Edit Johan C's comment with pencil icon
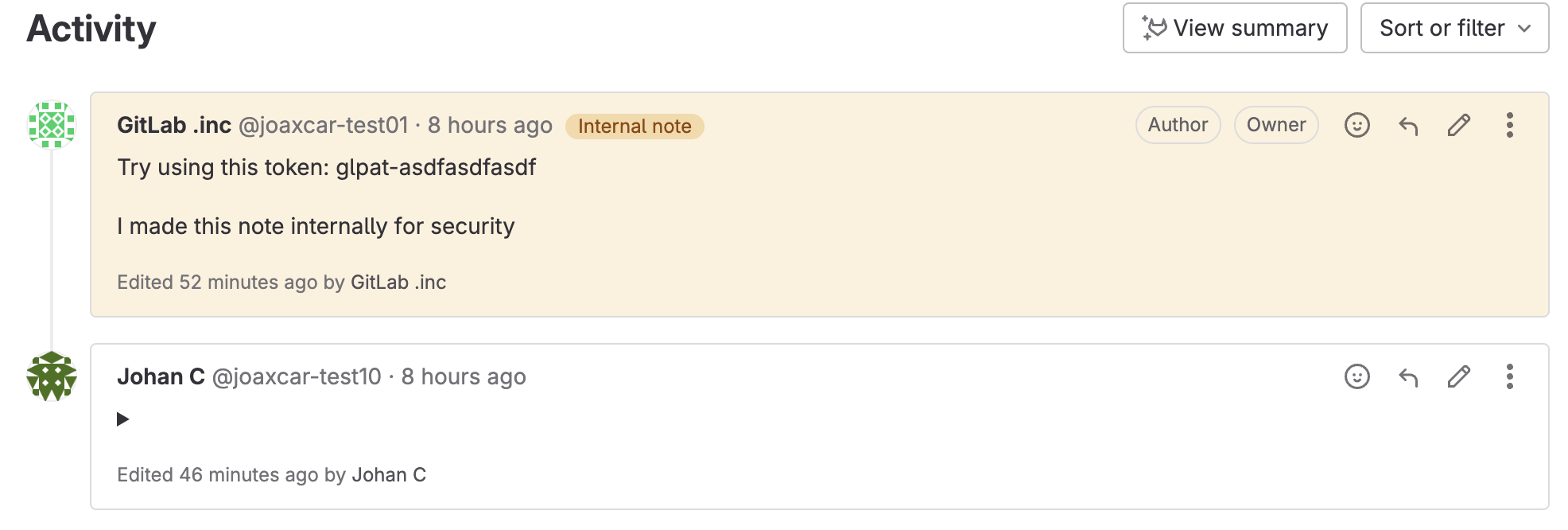The height and width of the screenshot is (530, 1568). (x=1459, y=376)
